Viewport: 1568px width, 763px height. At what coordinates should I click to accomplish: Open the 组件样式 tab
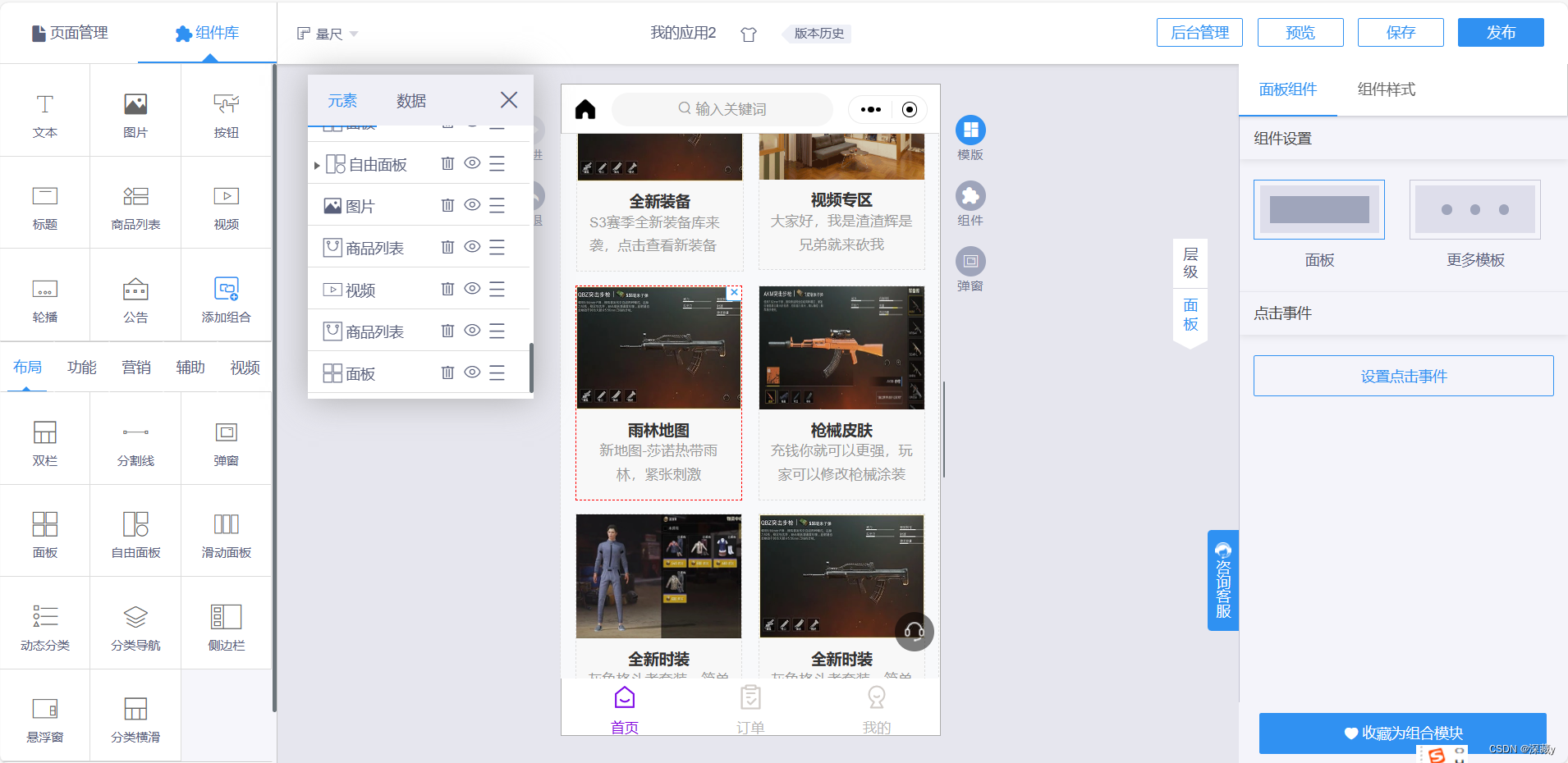pos(1386,89)
